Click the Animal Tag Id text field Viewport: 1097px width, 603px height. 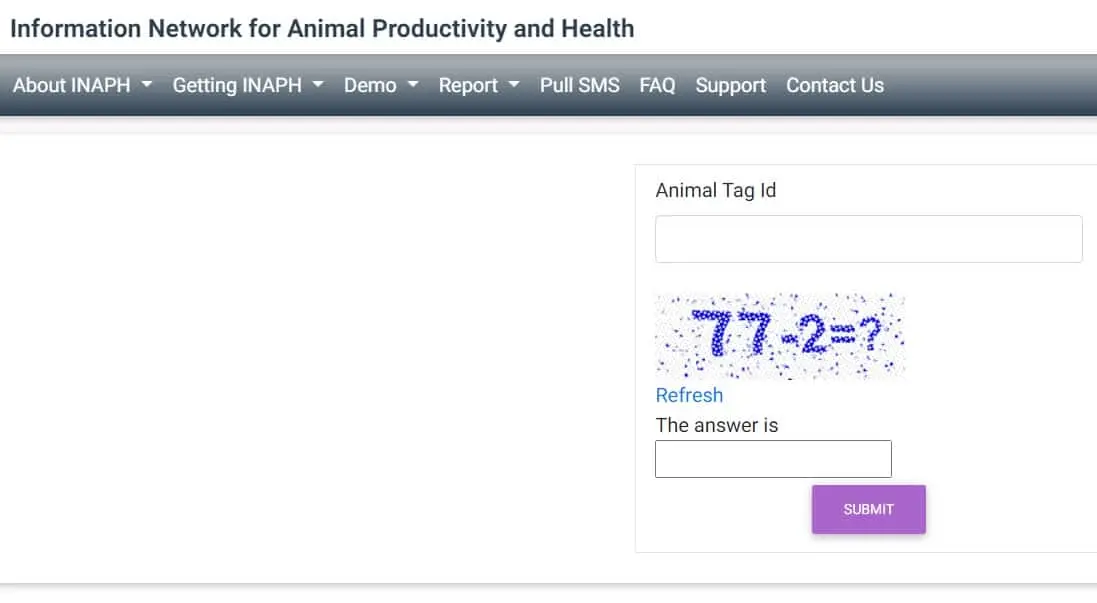click(x=868, y=239)
